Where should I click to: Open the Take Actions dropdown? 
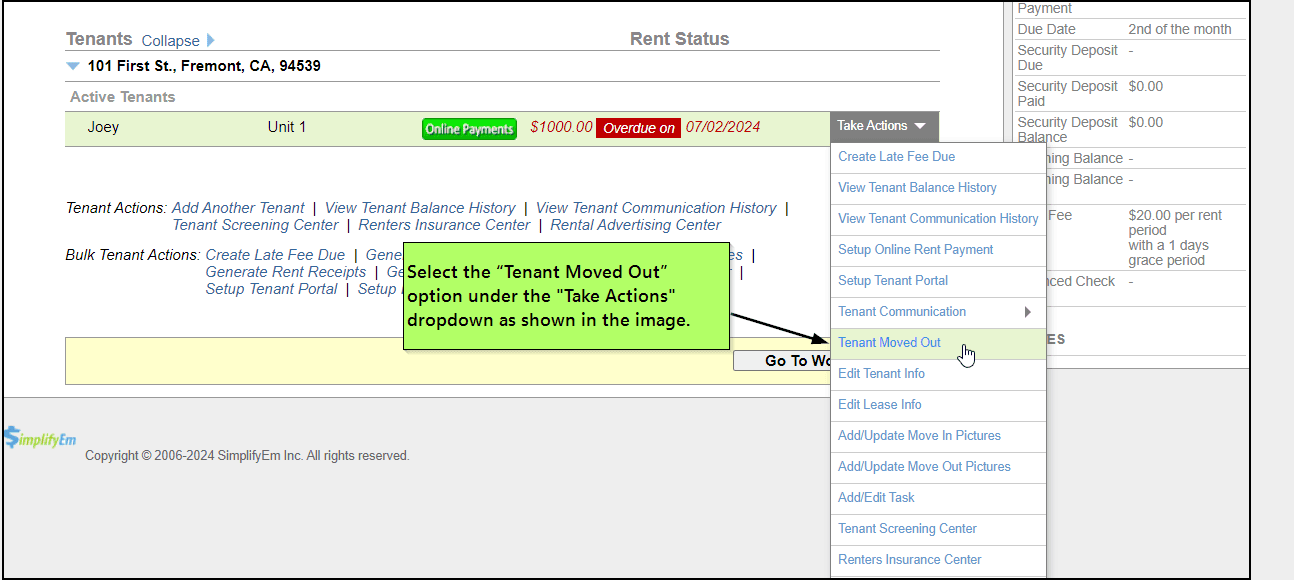coord(882,126)
